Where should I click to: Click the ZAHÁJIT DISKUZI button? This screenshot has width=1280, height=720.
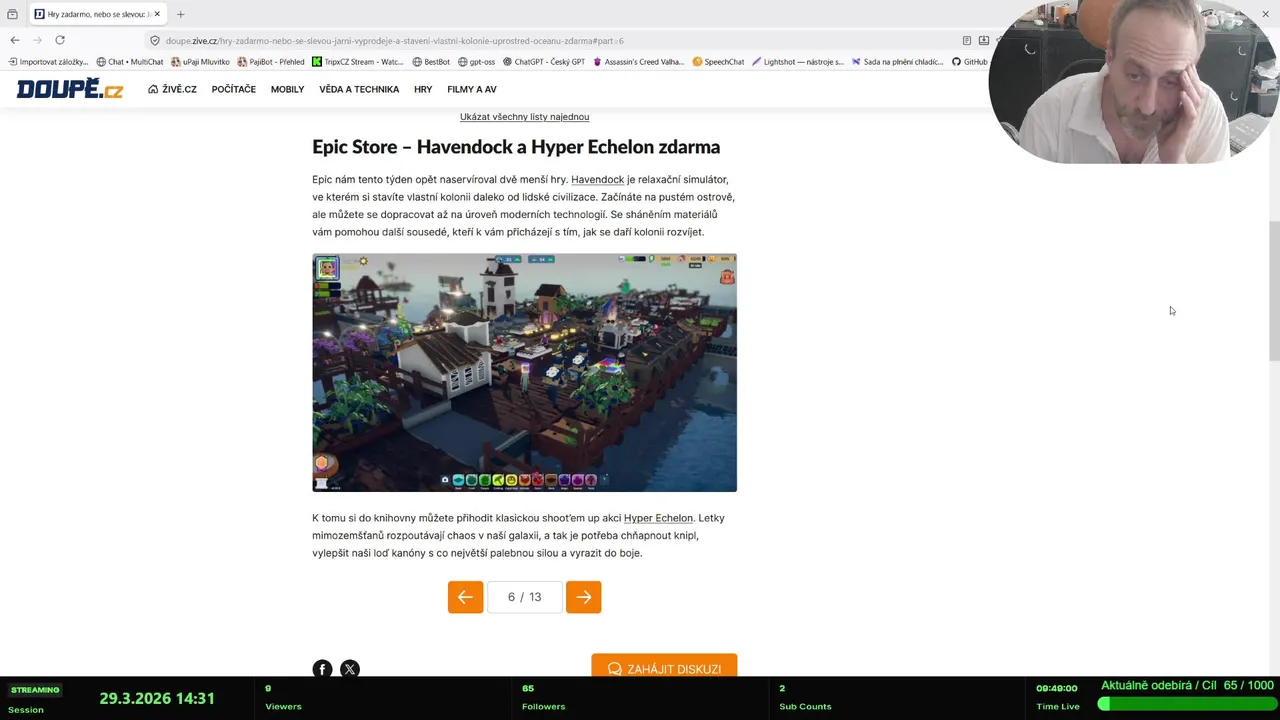[664, 668]
